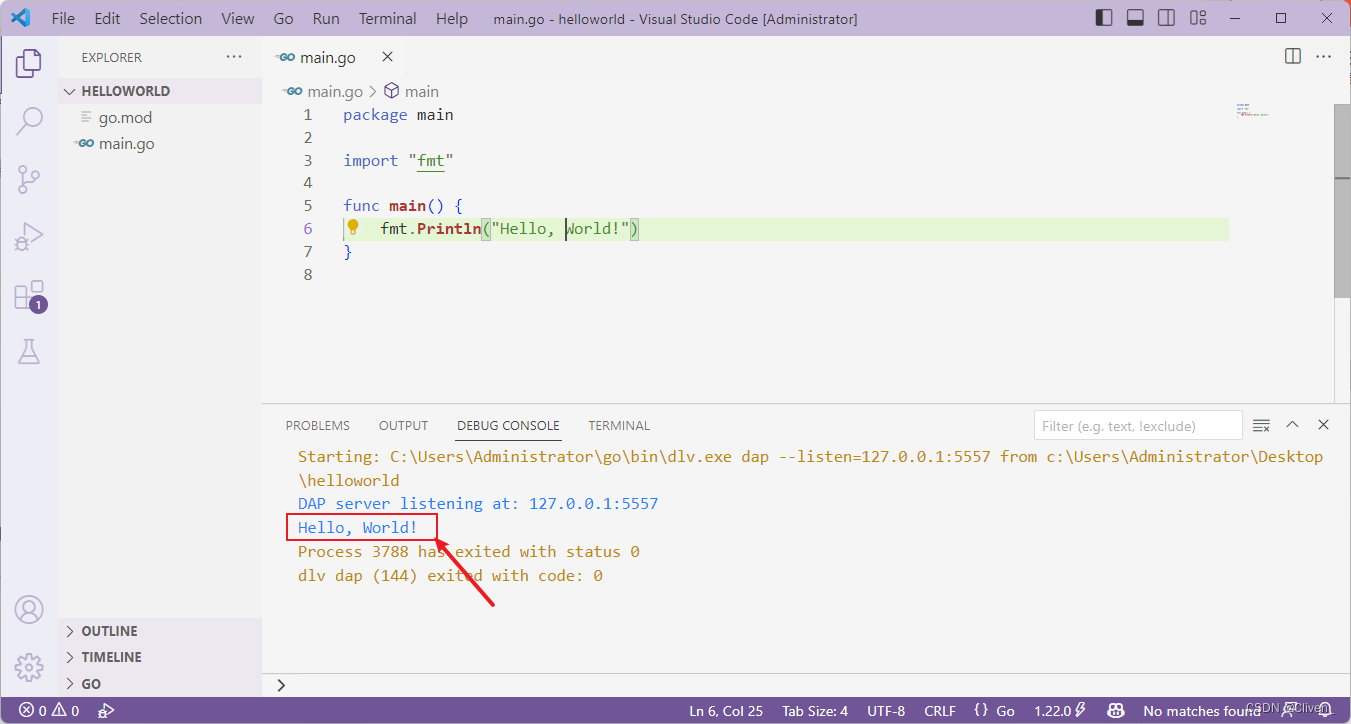
Task: Toggle bottom panel layout icon
Action: pos(1135,18)
